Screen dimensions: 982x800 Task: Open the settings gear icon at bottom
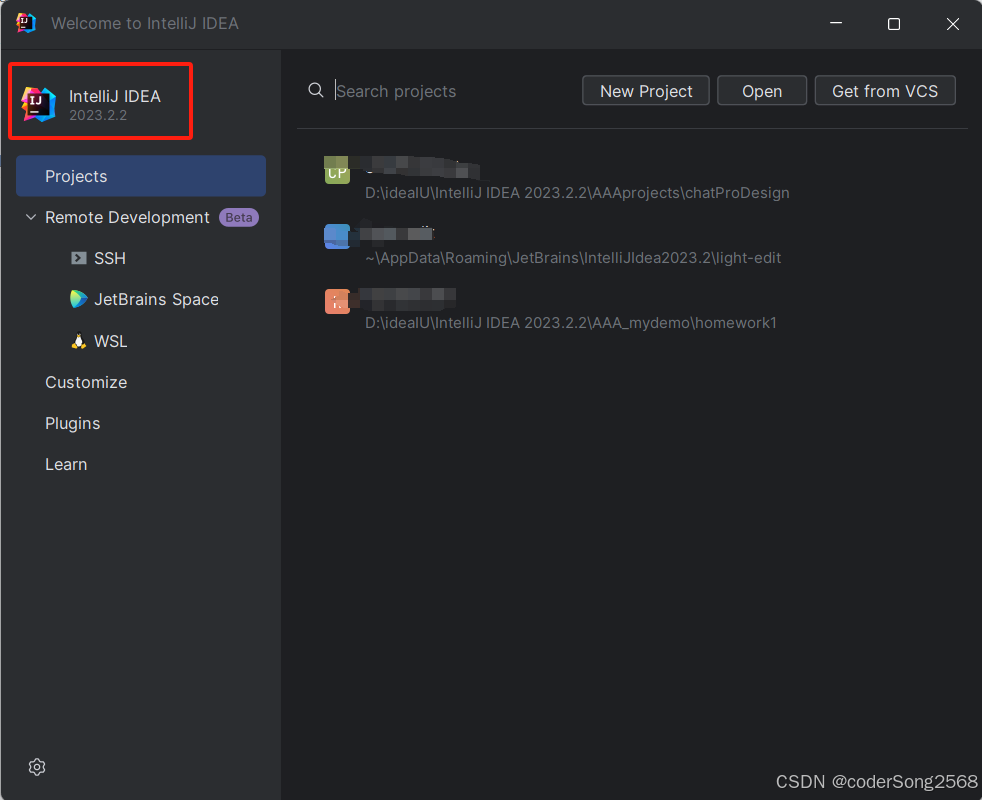[x=37, y=767]
